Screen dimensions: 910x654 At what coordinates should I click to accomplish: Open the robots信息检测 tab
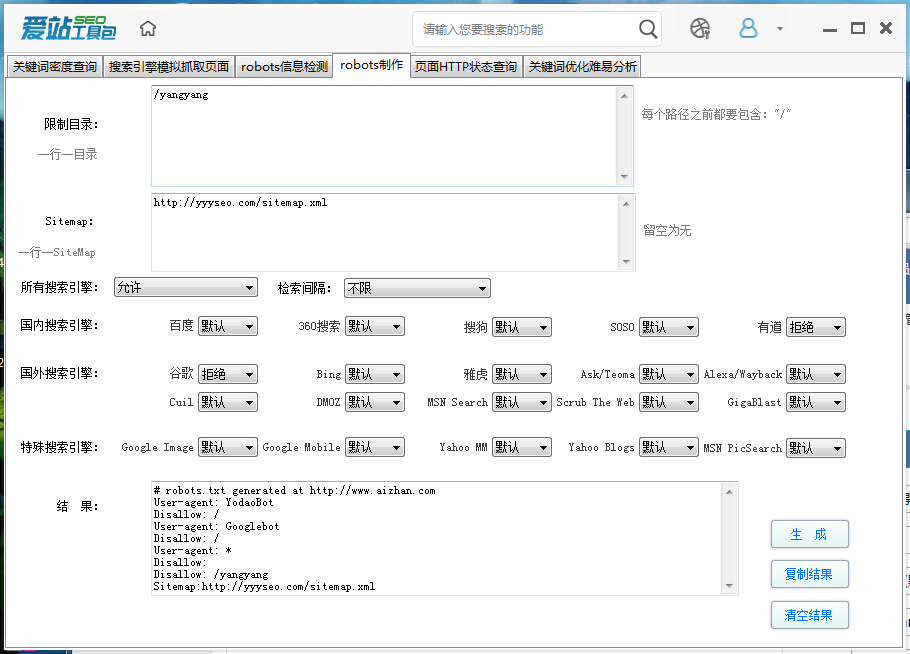[x=284, y=67]
